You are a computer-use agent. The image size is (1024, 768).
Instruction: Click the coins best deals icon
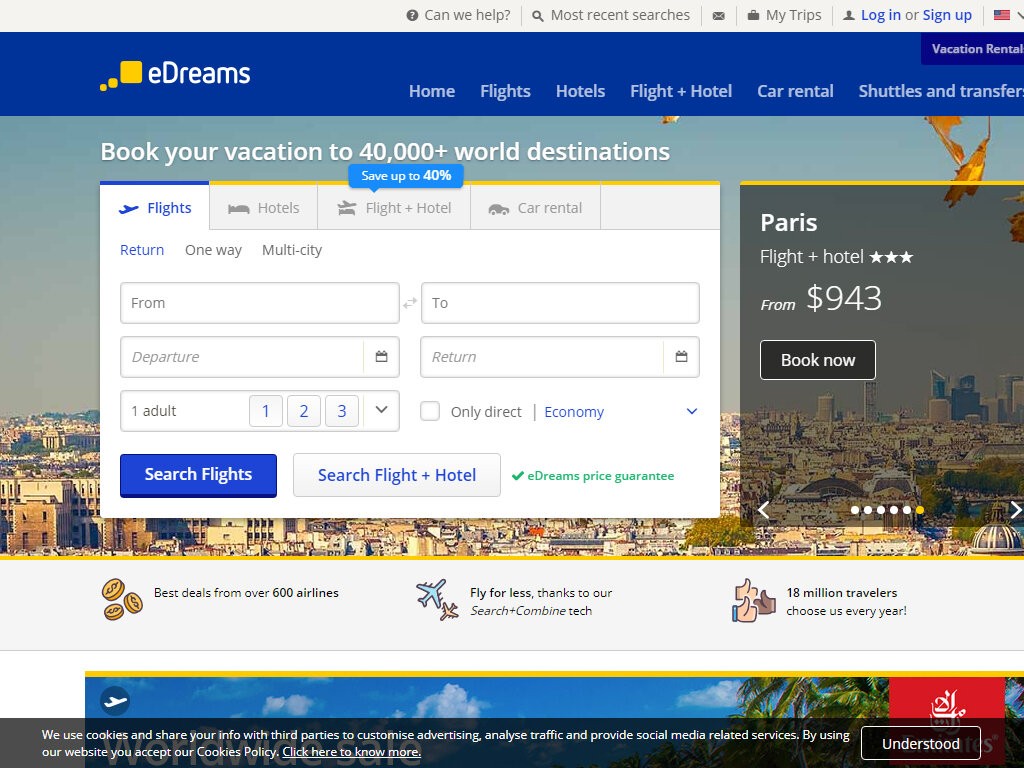(x=122, y=599)
